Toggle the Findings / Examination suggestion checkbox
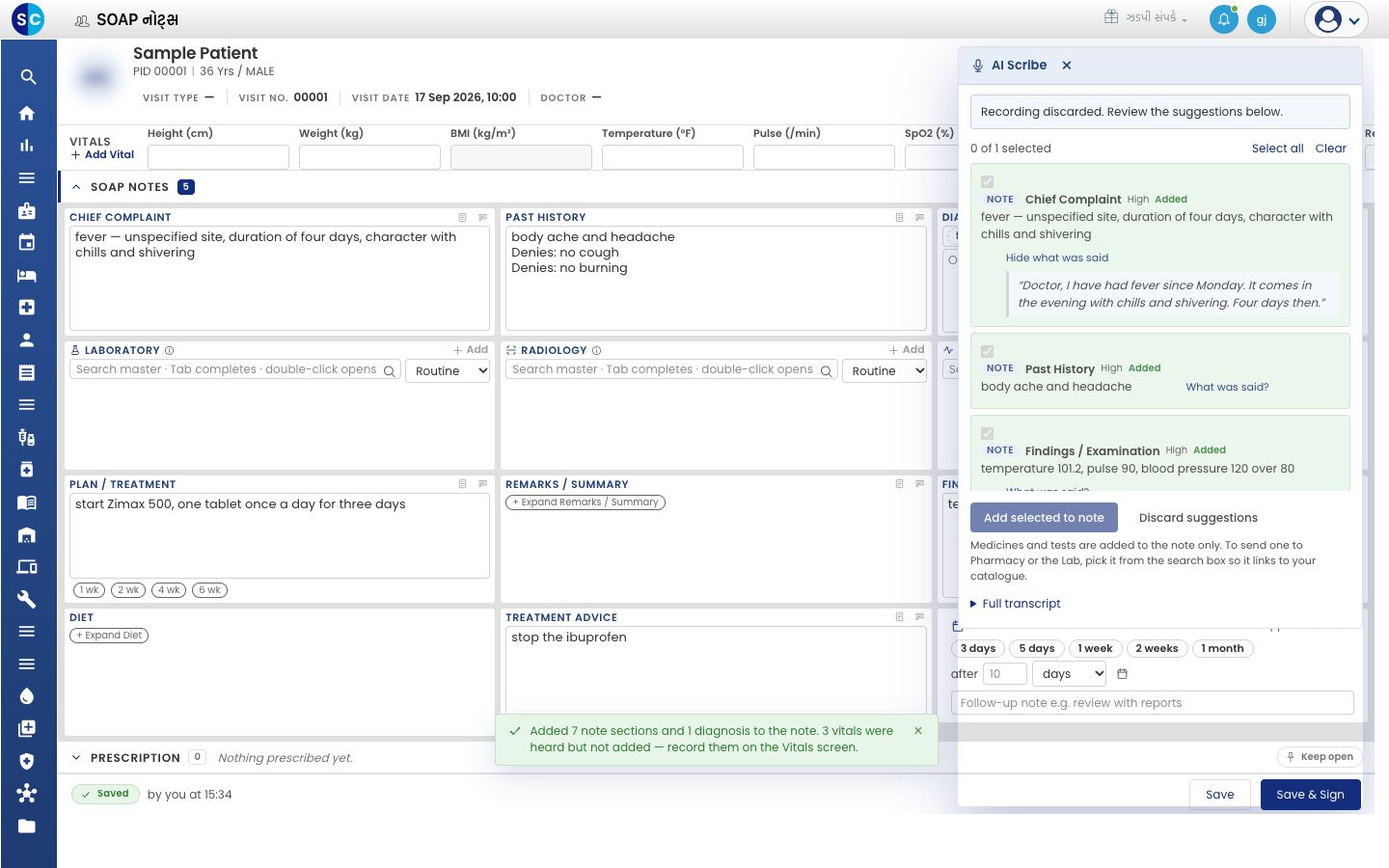This screenshot has height=868, width=1389. click(x=987, y=433)
